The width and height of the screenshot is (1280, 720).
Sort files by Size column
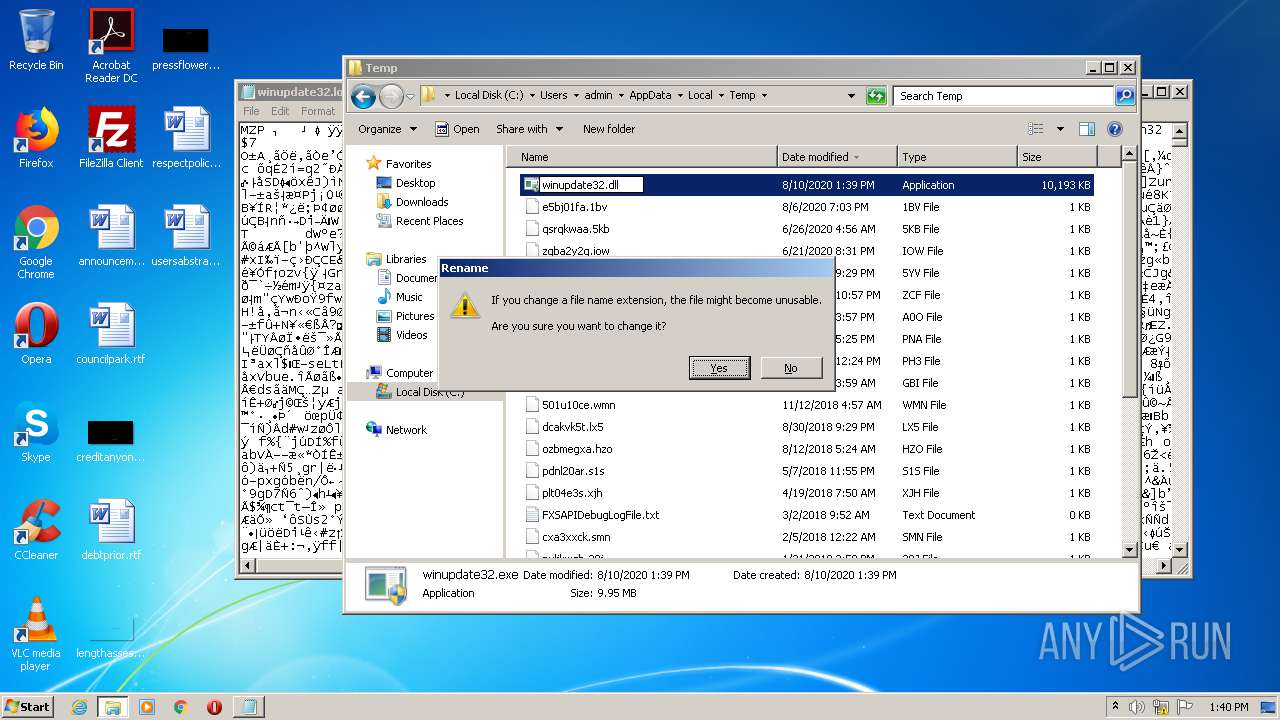[1057, 157]
